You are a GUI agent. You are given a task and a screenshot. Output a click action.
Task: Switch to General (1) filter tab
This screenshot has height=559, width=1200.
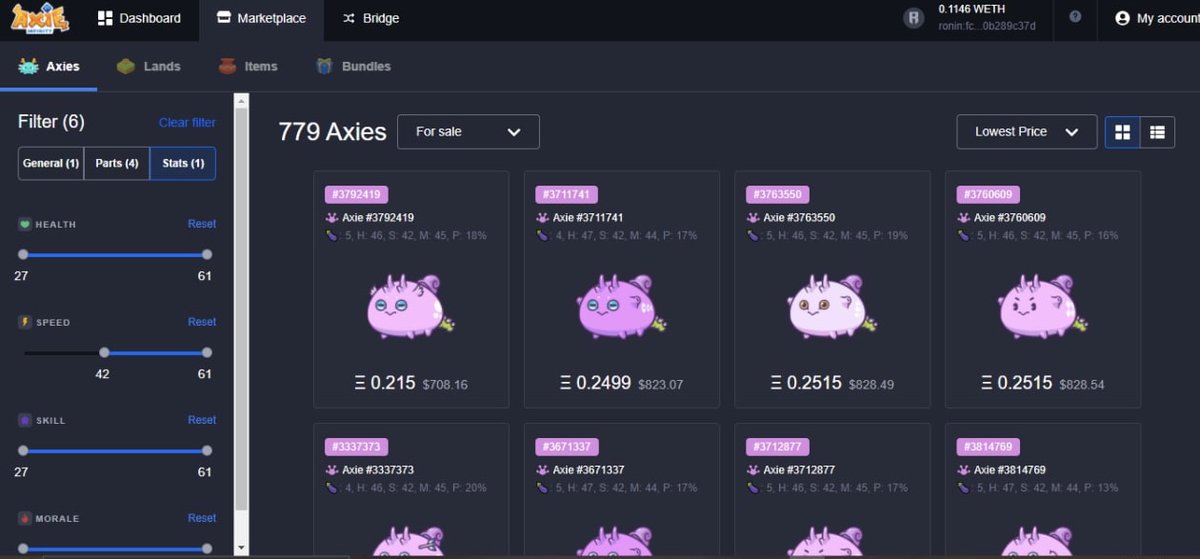[x=51, y=163]
